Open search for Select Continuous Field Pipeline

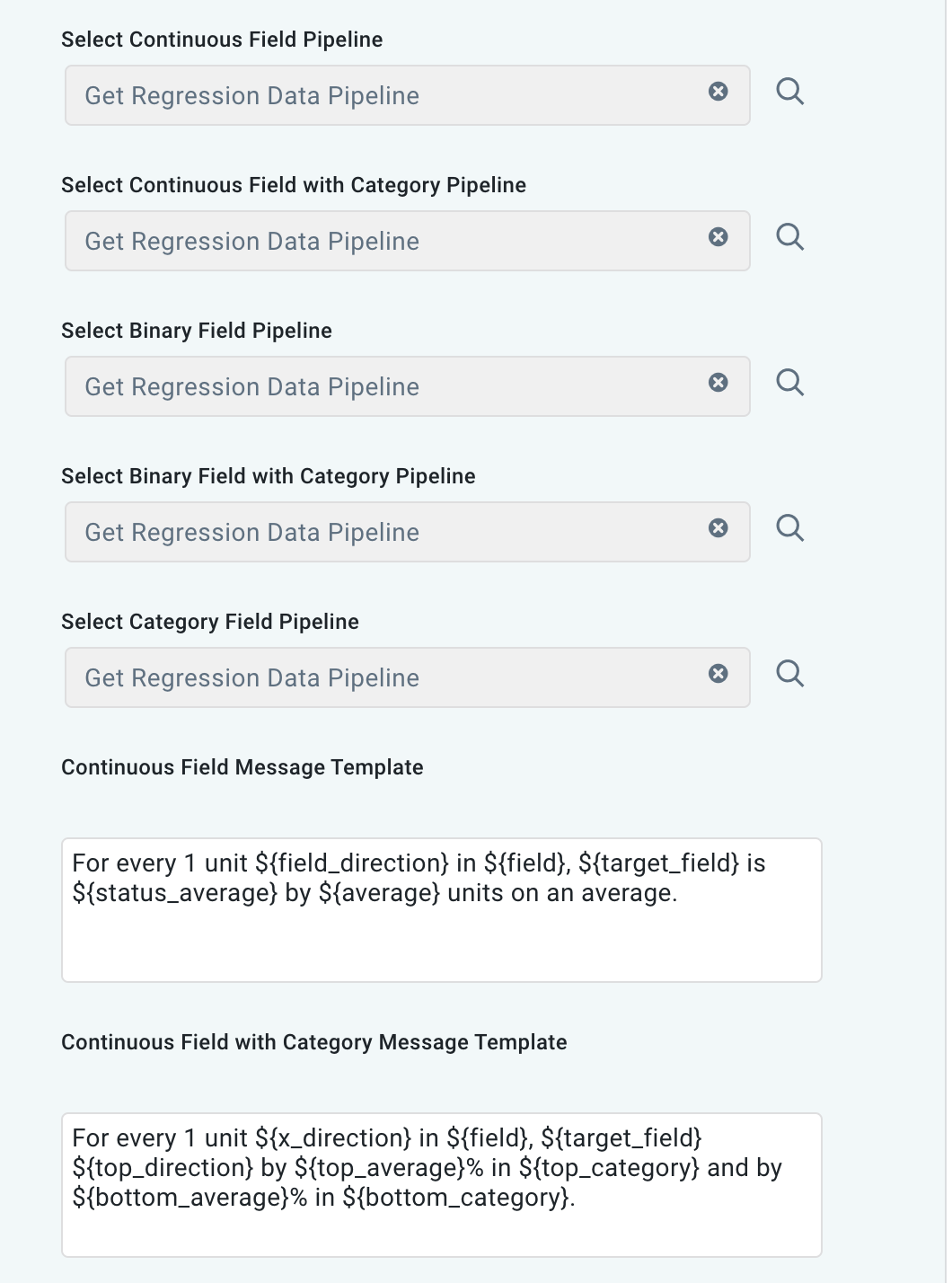(791, 91)
